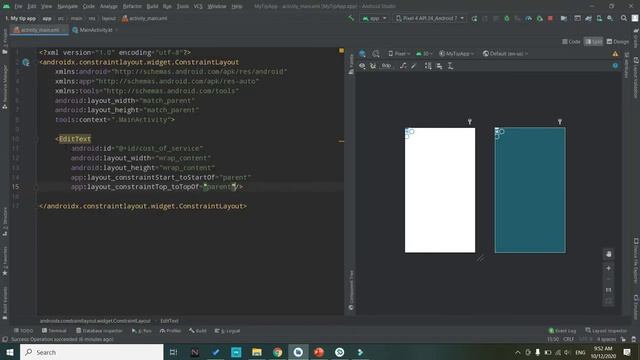The image size is (640, 360).
Task: Open the TODO tool window
Action: click(x=24, y=331)
